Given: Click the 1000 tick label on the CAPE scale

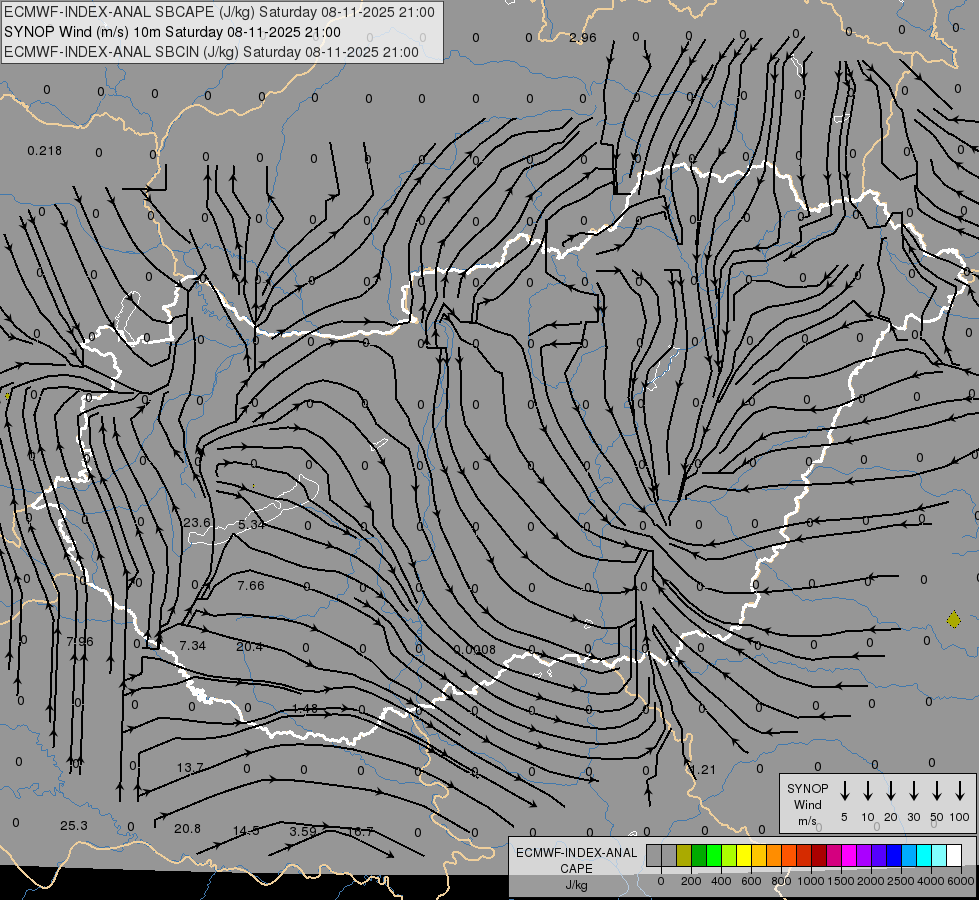Looking at the screenshot, I should pyautogui.click(x=810, y=881).
